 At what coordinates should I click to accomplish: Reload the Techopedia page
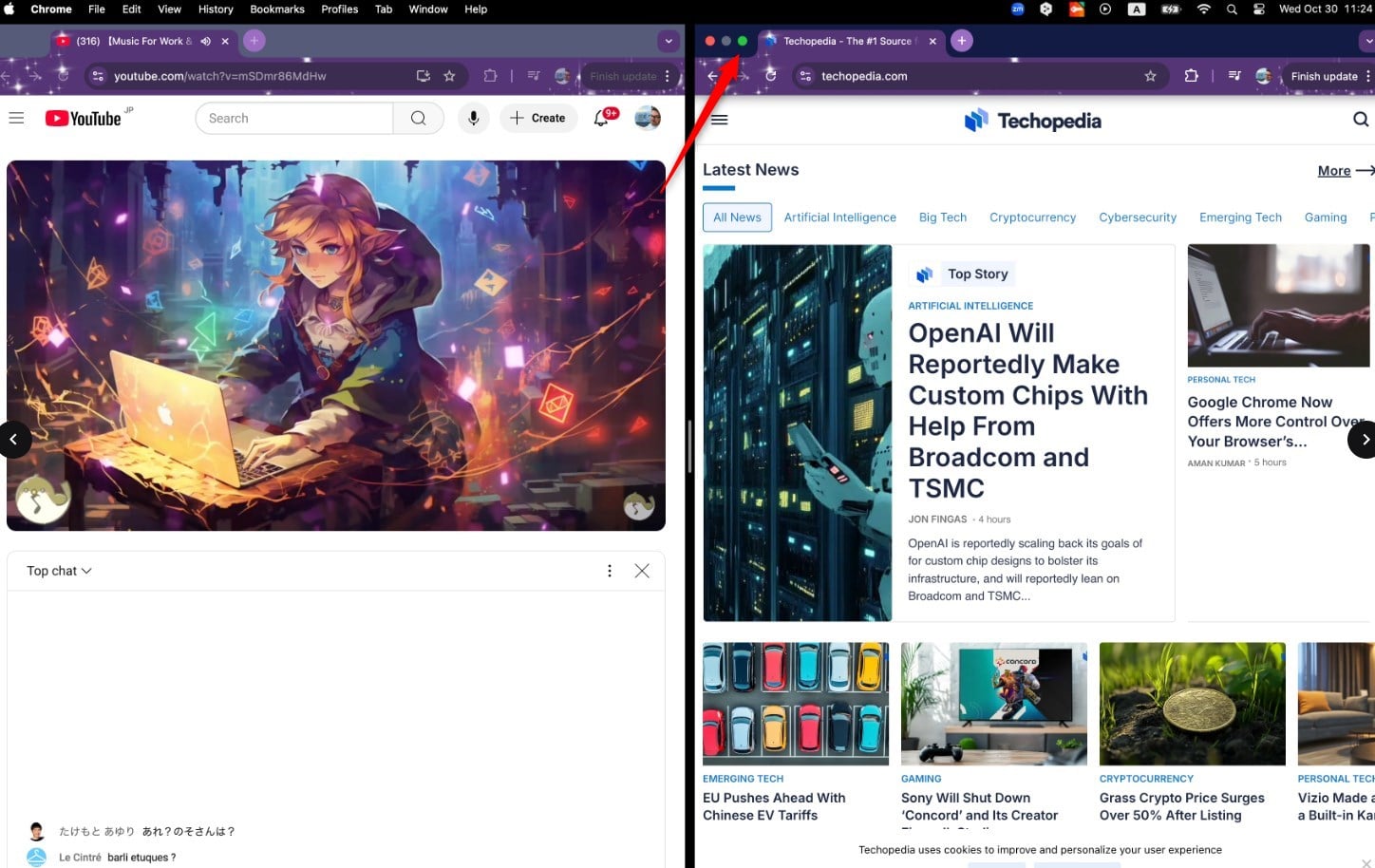pyautogui.click(x=770, y=76)
